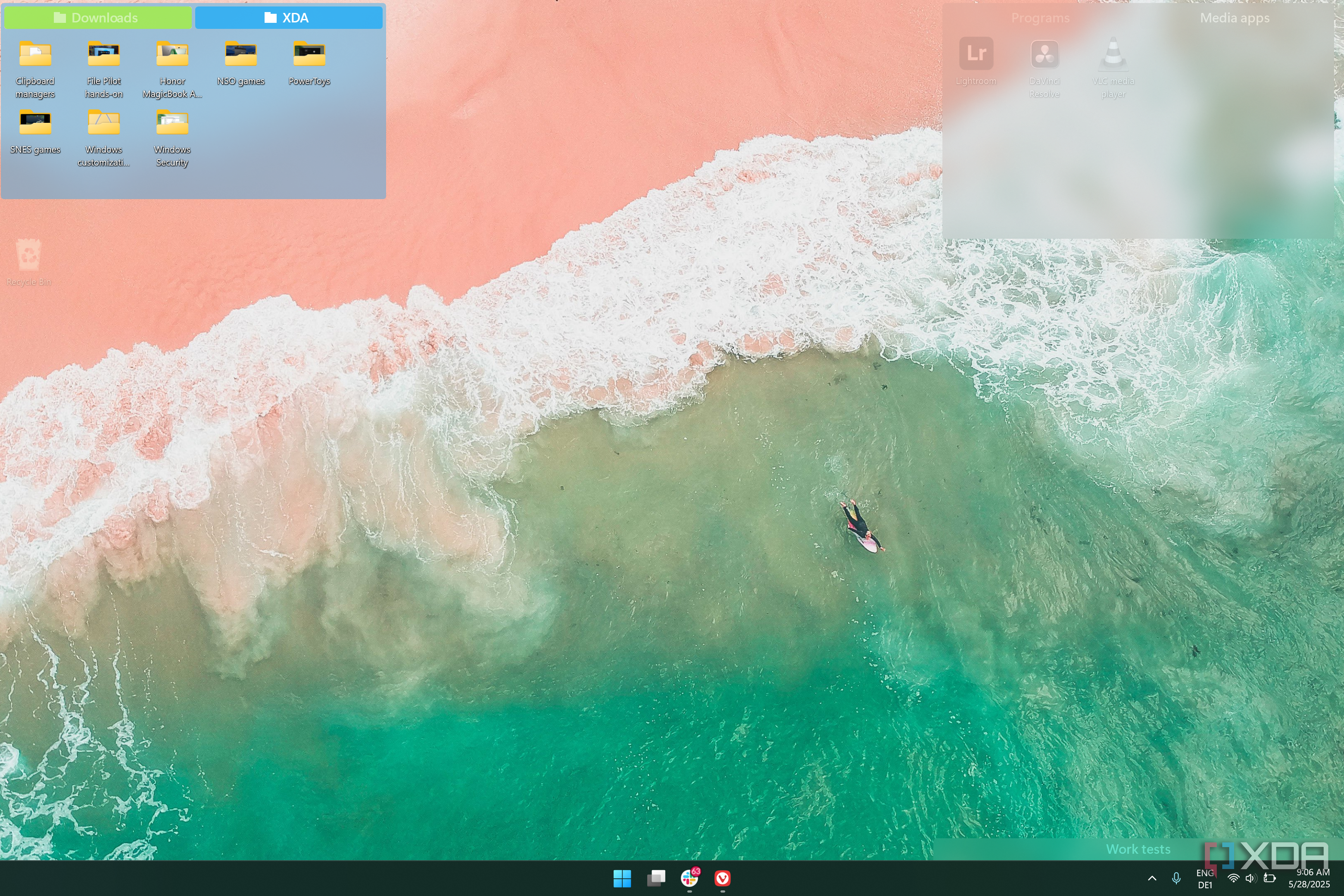Open the PowerToys folder
The image size is (1344, 896).
point(309,63)
